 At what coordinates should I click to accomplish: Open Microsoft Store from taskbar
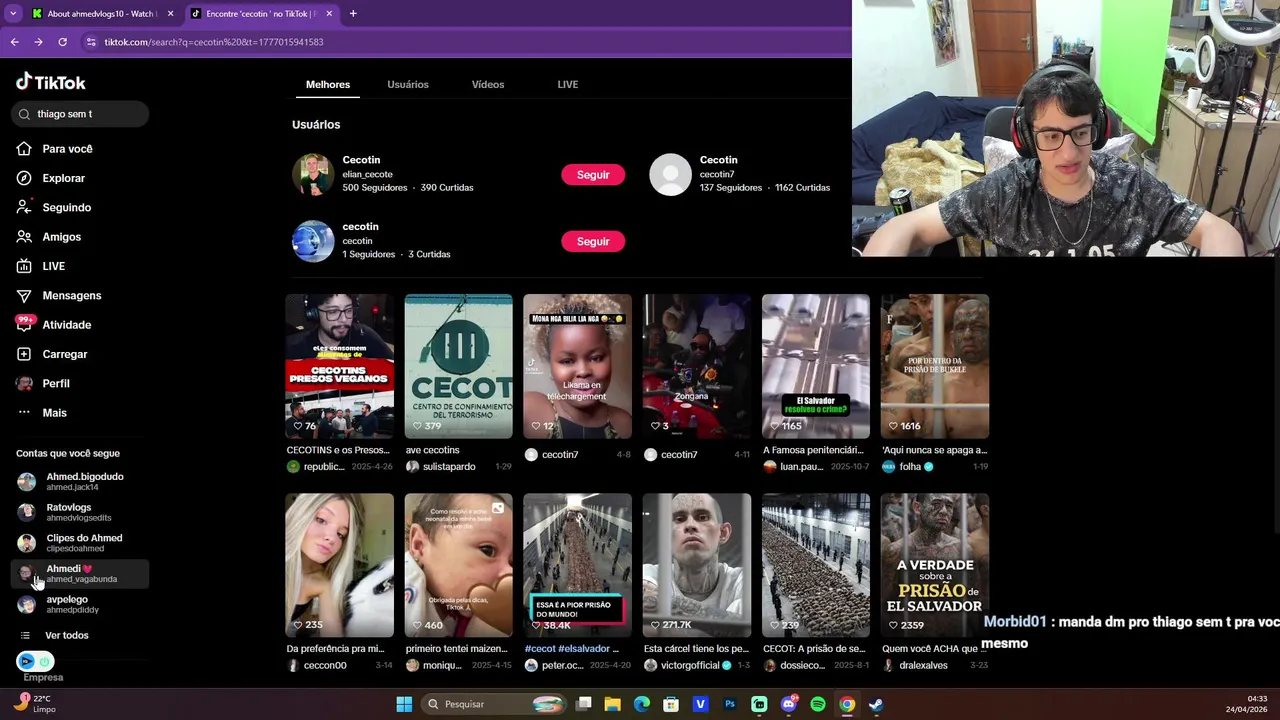coord(671,704)
